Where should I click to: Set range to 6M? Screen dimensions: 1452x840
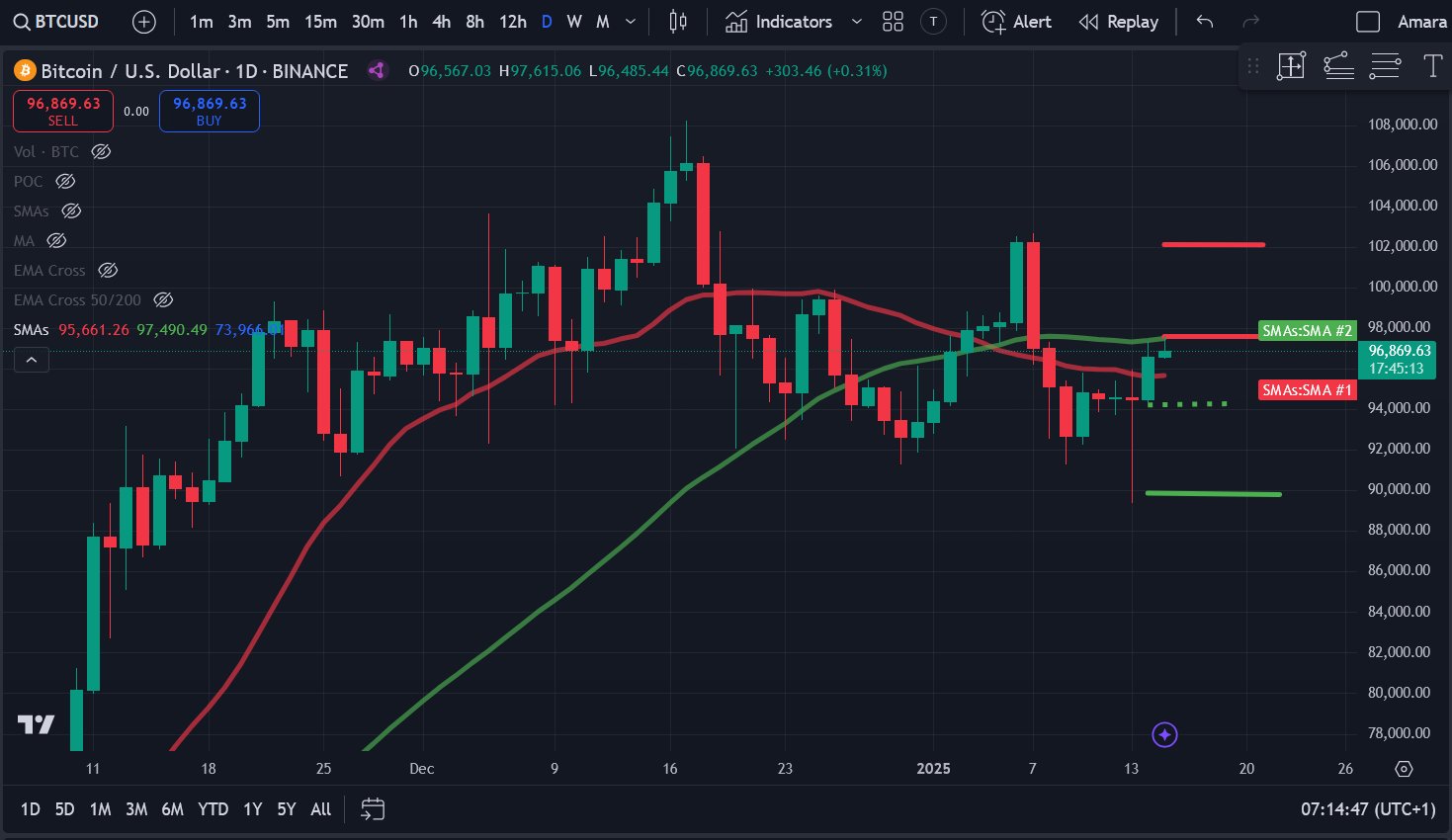click(173, 809)
